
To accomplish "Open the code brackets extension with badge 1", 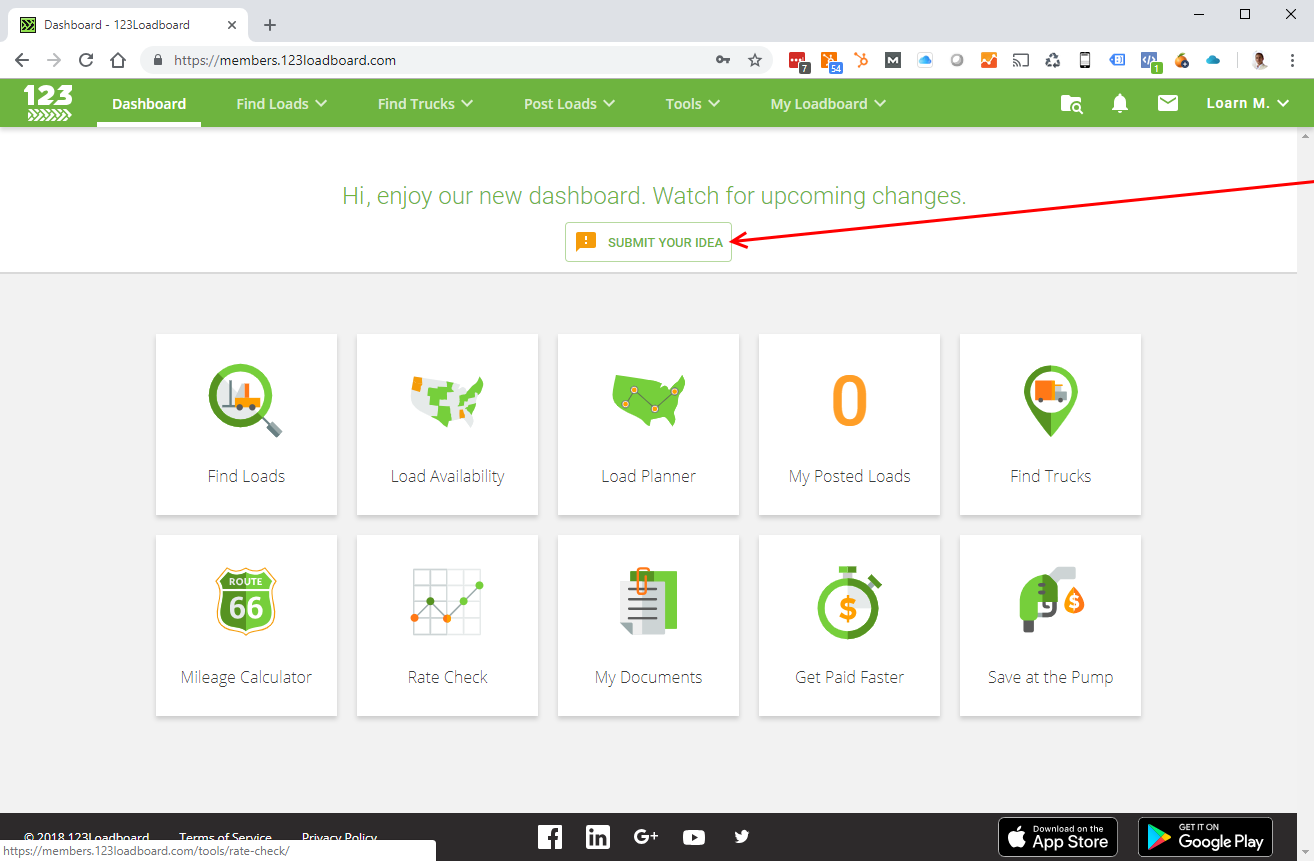I will [1149, 61].
